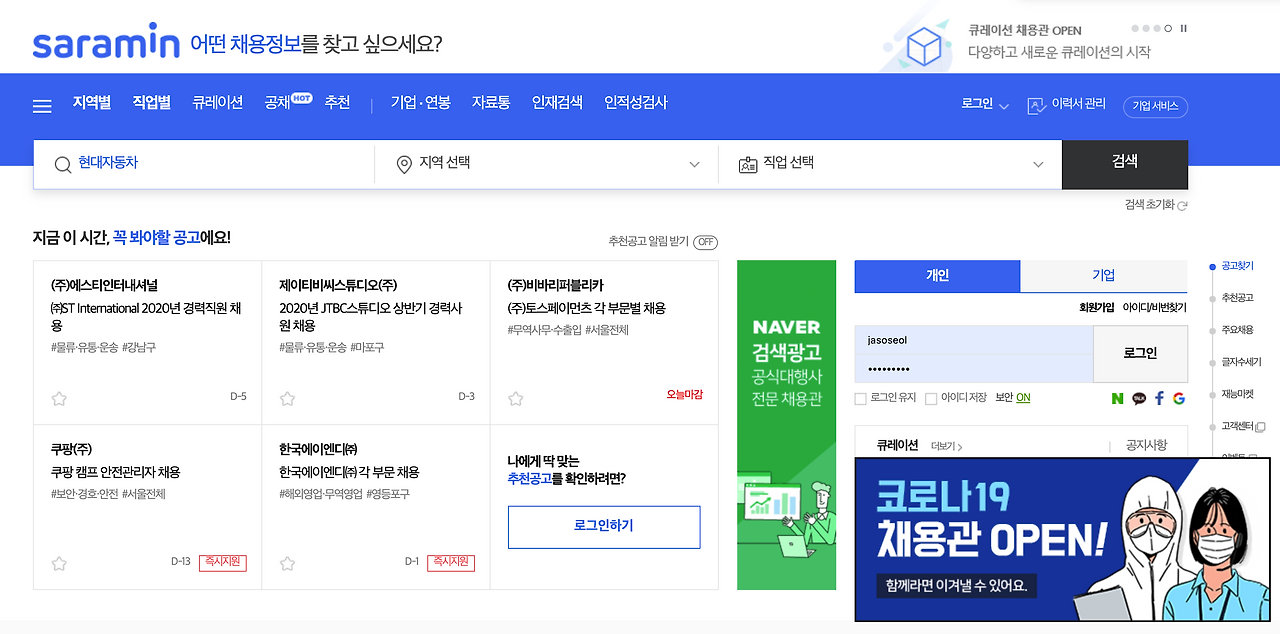Viewport: 1280px width, 634px height.
Task: Expand 큐레이션 더보기 link
Action: pyautogui.click(x=946, y=446)
